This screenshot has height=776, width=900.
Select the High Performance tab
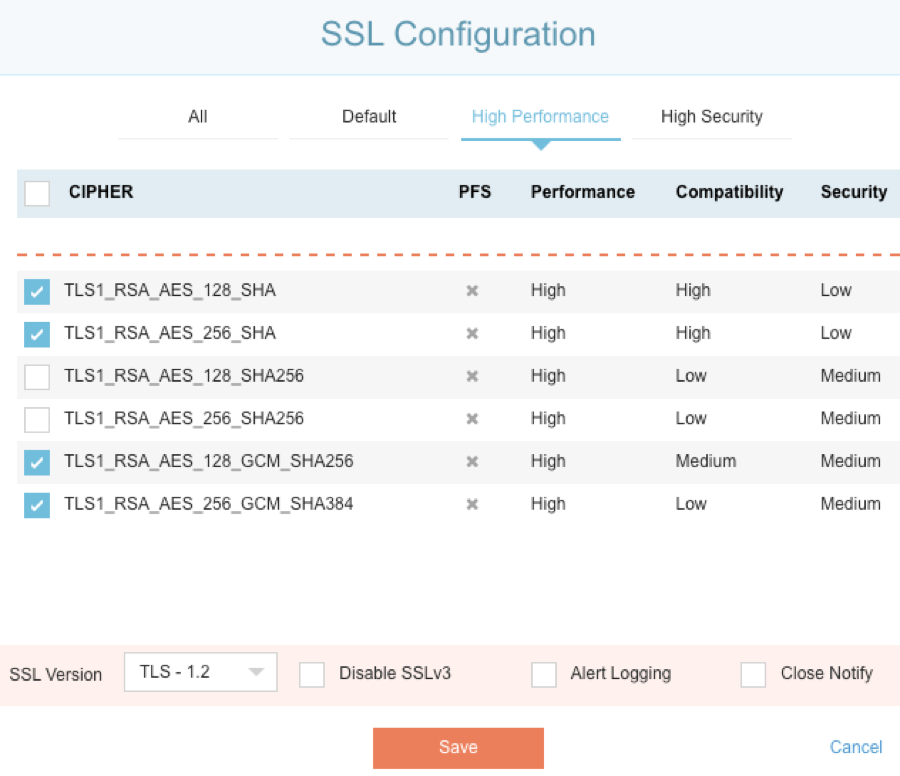[x=540, y=117]
